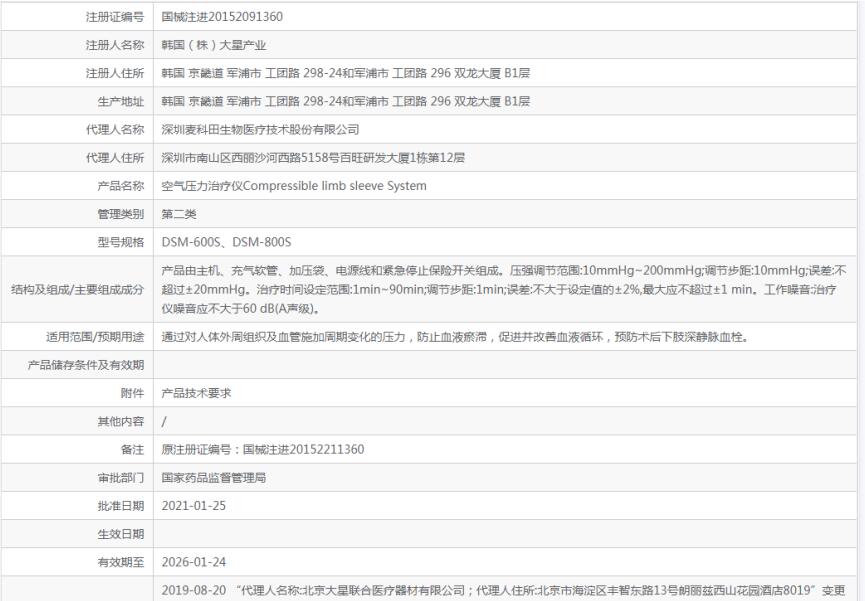Select the 产品名称 label
Image resolution: width=865 pixels, height=601 pixels.
click(121, 185)
